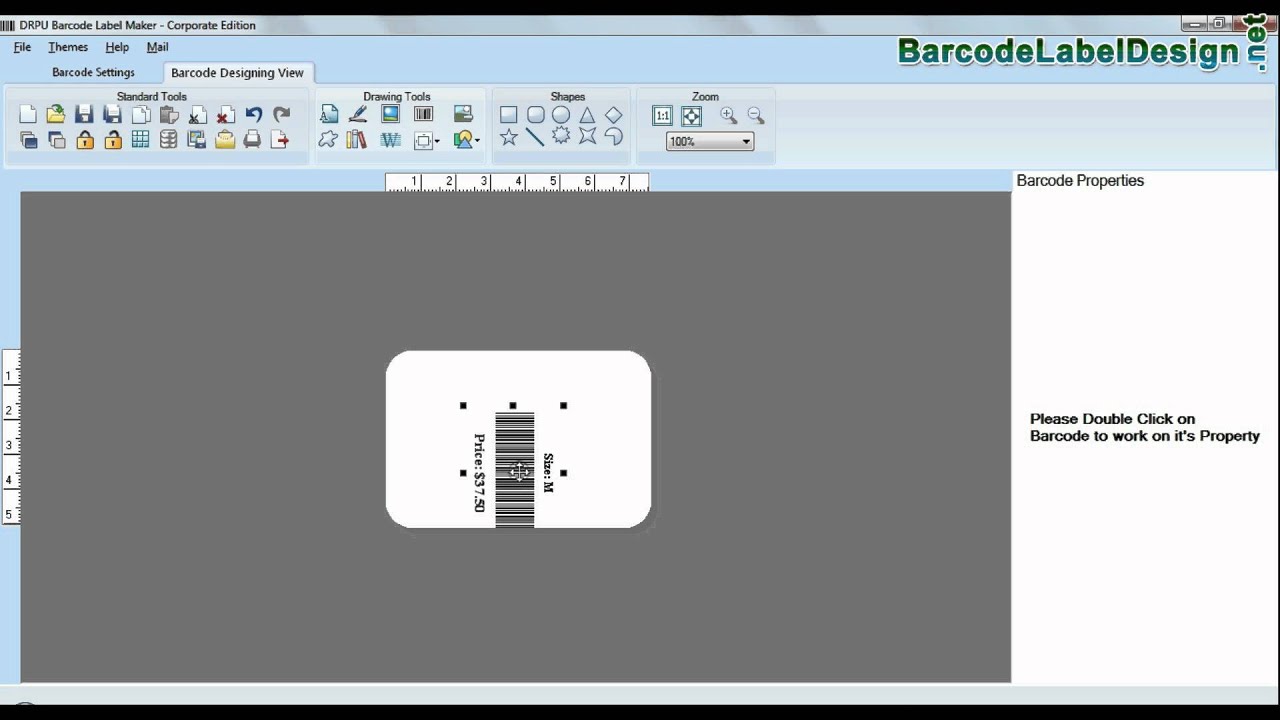This screenshot has width=1280, height=720.
Task: Open an existing label file
Action: pyautogui.click(x=56, y=115)
